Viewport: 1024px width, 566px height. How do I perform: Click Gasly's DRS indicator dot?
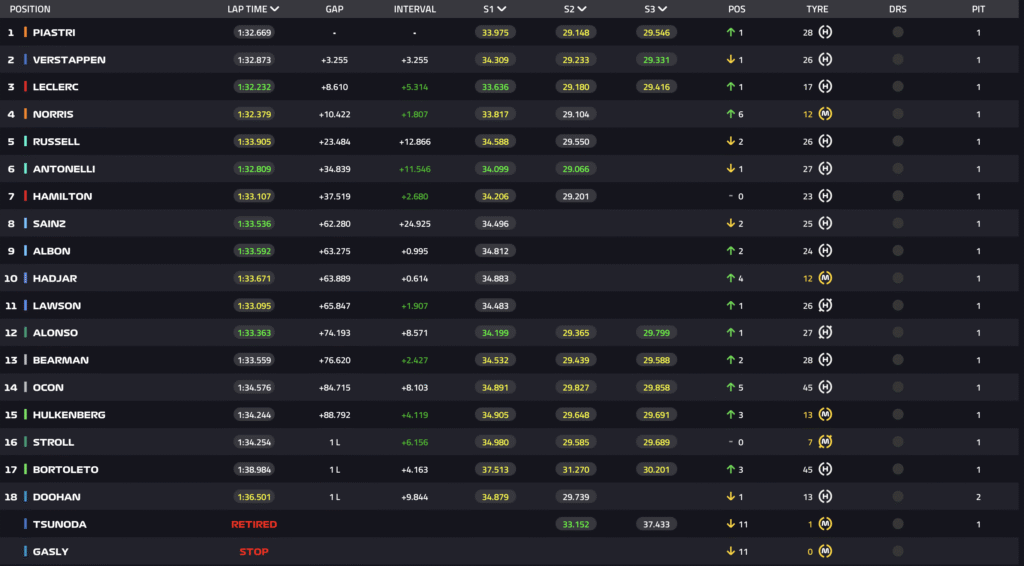[x=898, y=552]
